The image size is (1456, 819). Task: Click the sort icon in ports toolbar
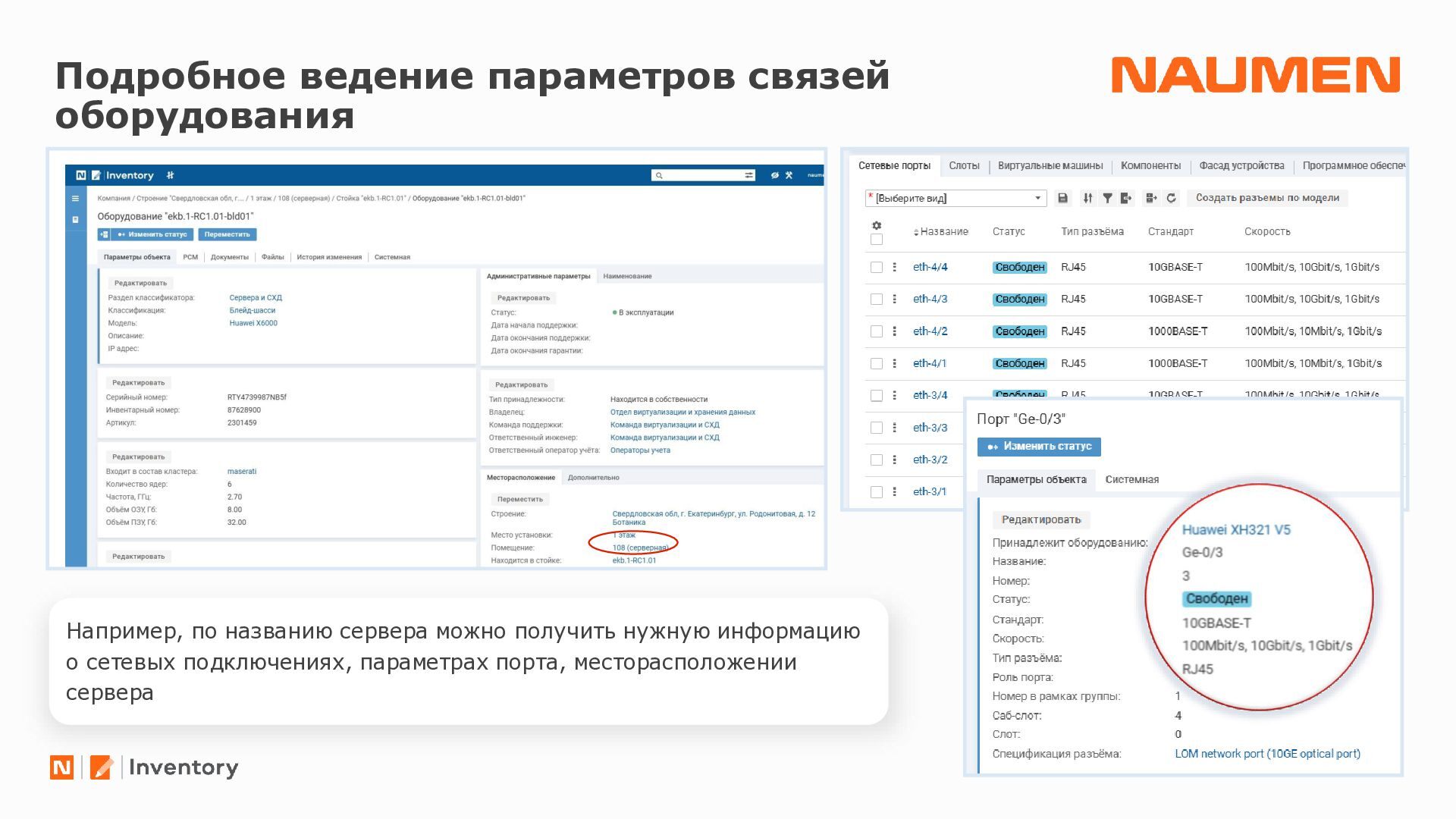tap(1087, 198)
